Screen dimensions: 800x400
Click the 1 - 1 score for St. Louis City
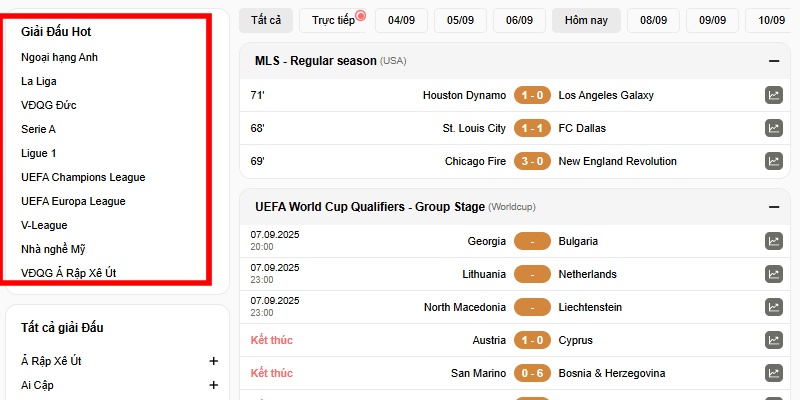click(x=532, y=128)
